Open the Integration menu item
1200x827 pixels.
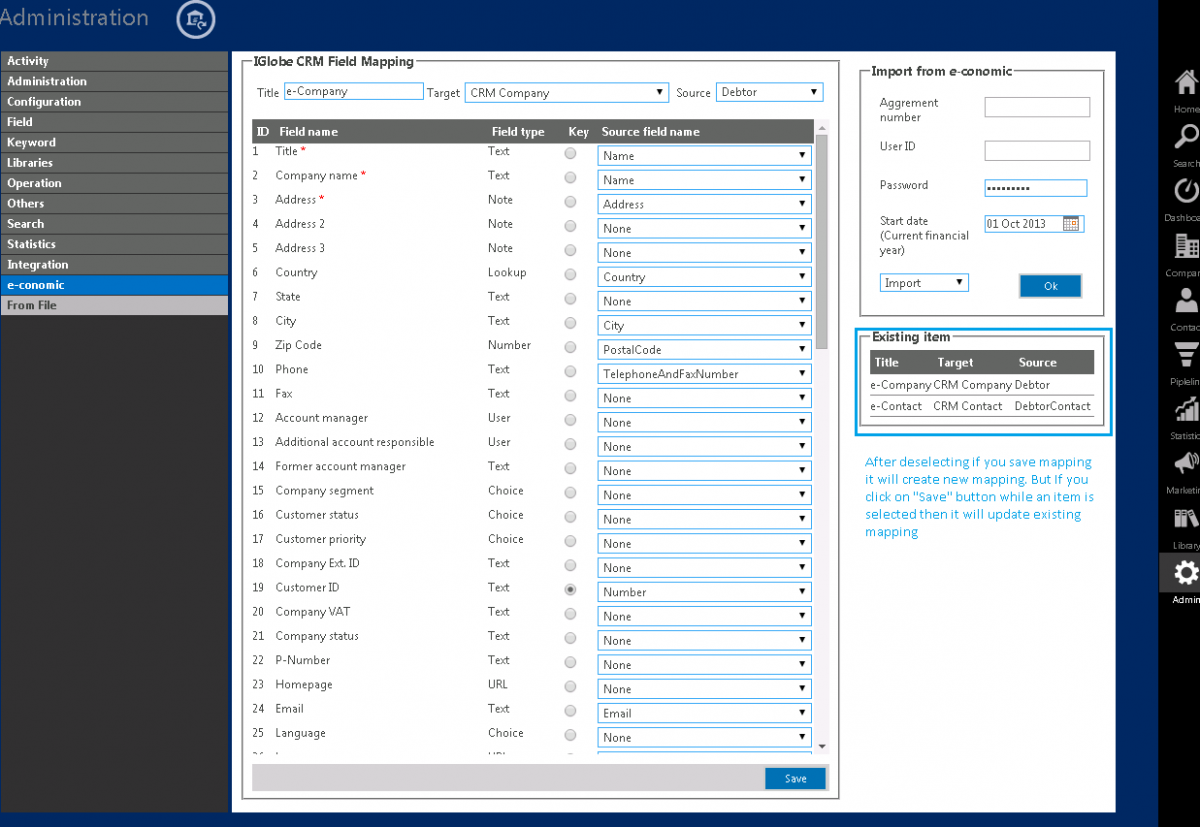coord(114,265)
